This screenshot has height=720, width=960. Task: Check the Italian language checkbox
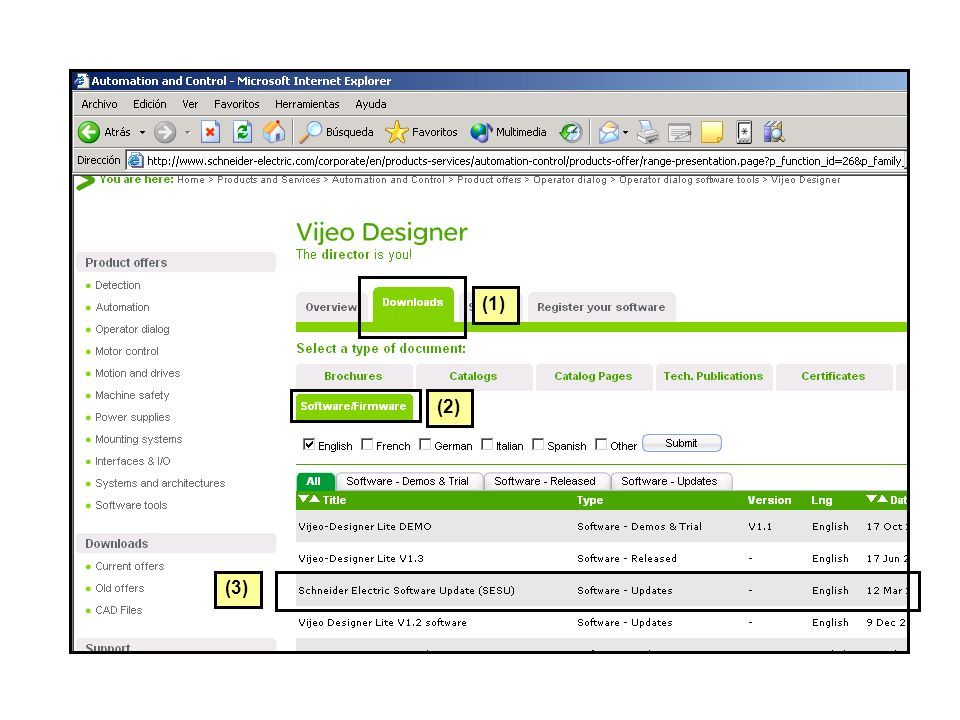point(487,444)
